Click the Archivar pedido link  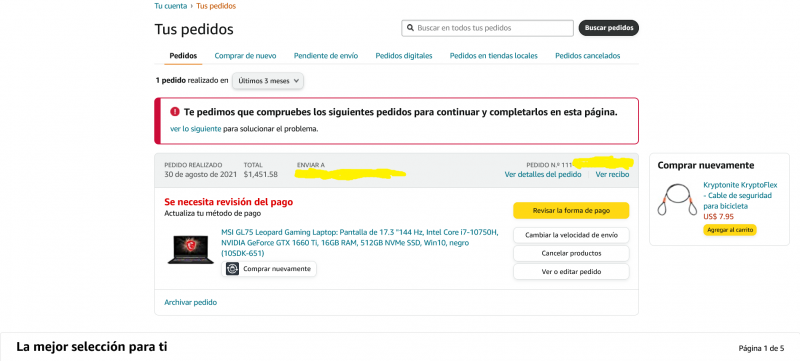pyautogui.click(x=190, y=302)
